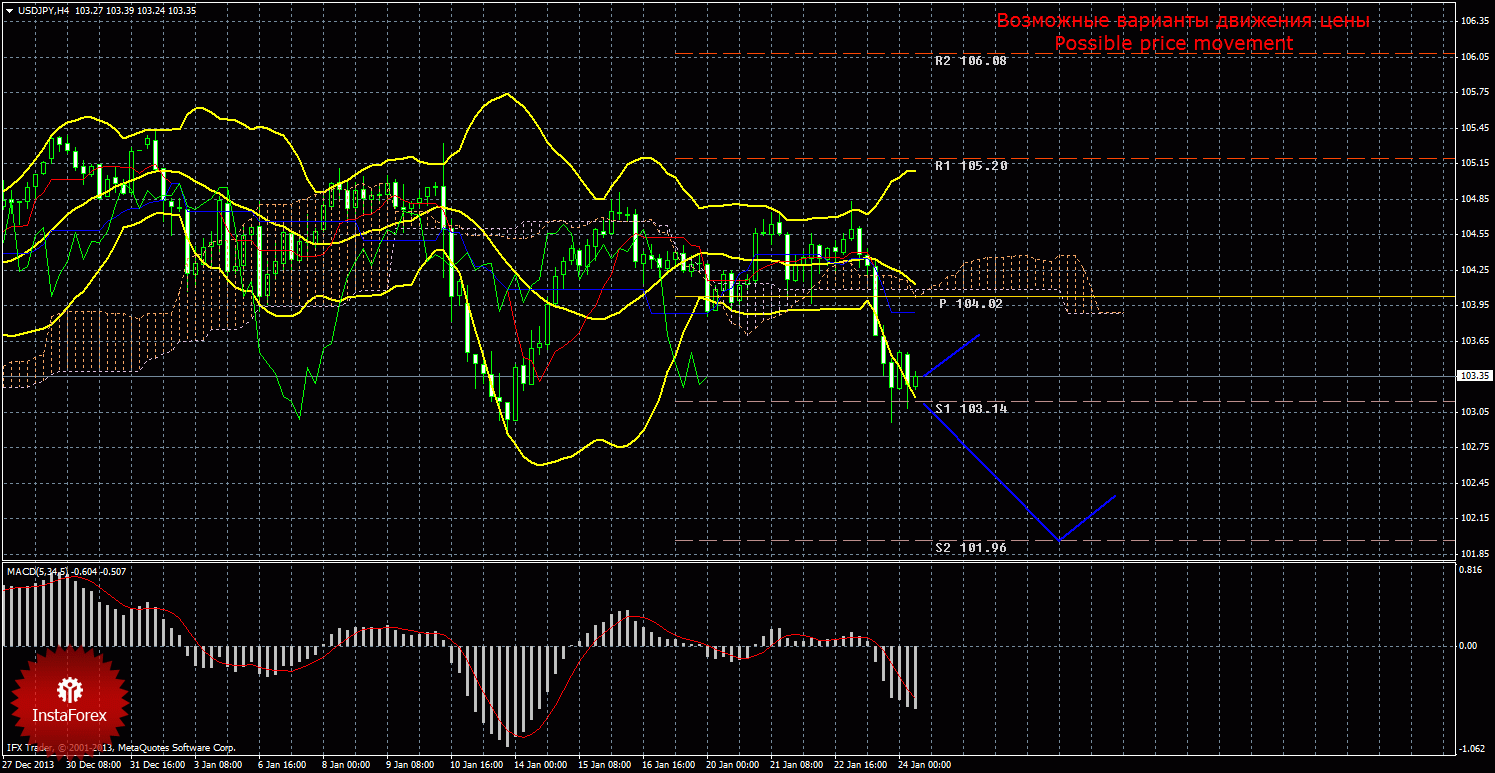Viewport: 1495px width, 773px height.
Task: Click the triangle arrow beside USDJPY,H4
Action: [x=9, y=10]
